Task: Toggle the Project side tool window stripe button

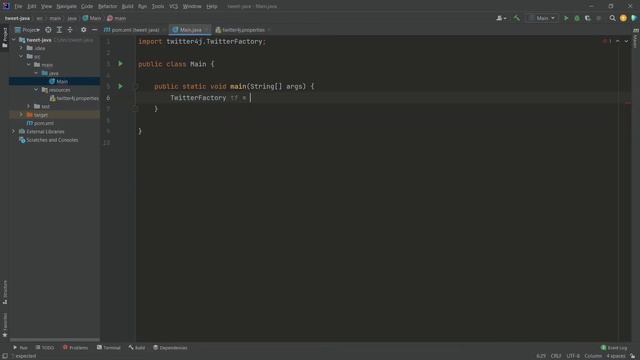Action: pos(5,37)
